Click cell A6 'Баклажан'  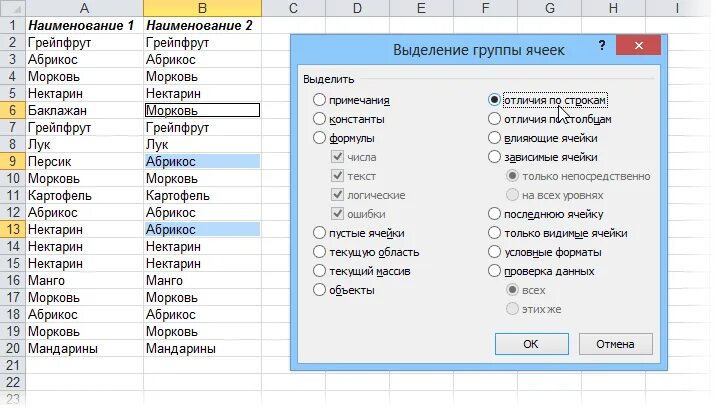tap(84, 110)
